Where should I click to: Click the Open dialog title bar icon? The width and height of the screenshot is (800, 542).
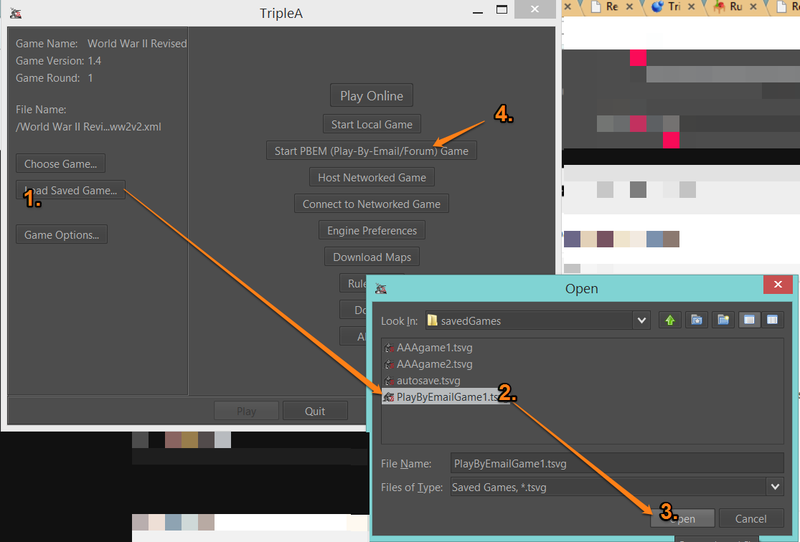tap(381, 288)
